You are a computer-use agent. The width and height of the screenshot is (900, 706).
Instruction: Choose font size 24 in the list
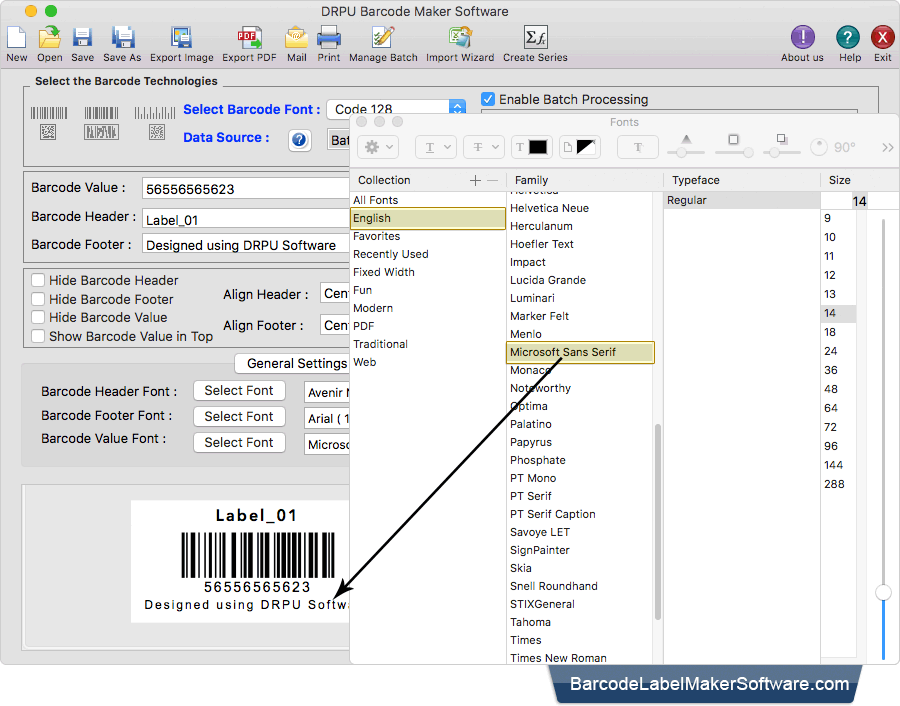pyautogui.click(x=839, y=351)
